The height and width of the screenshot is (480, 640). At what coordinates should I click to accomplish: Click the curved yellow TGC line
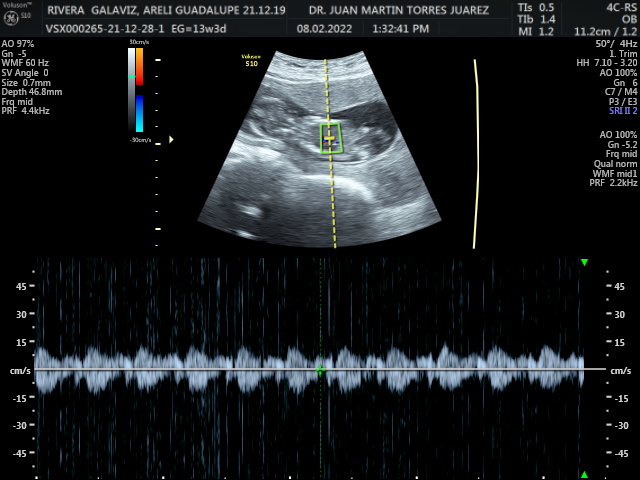click(475, 140)
